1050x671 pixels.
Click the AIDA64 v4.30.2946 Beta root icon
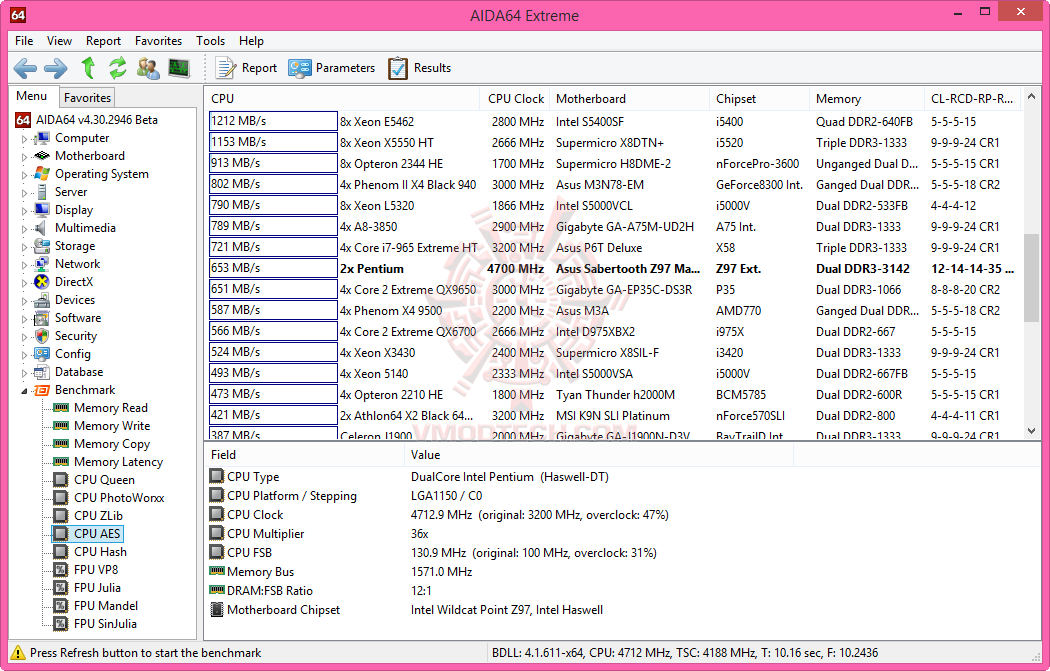23,120
